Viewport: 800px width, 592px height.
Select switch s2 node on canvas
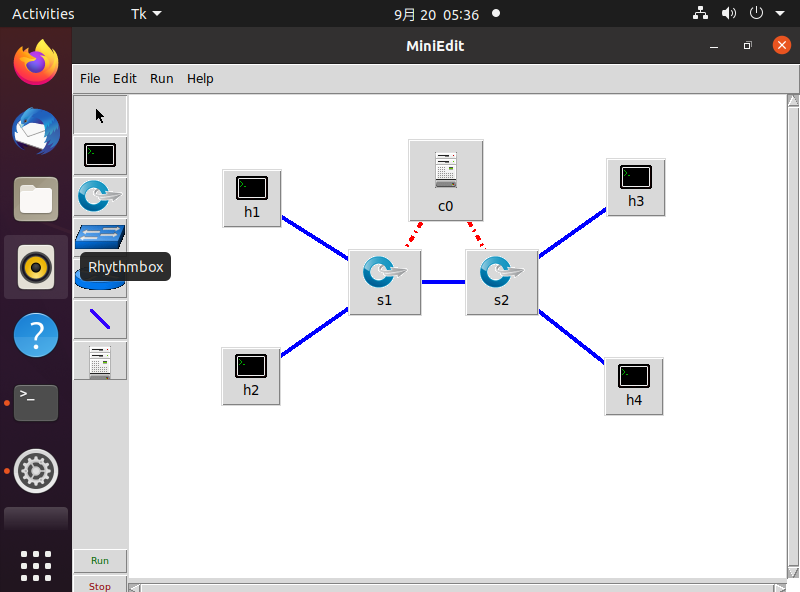pos(502,282)
